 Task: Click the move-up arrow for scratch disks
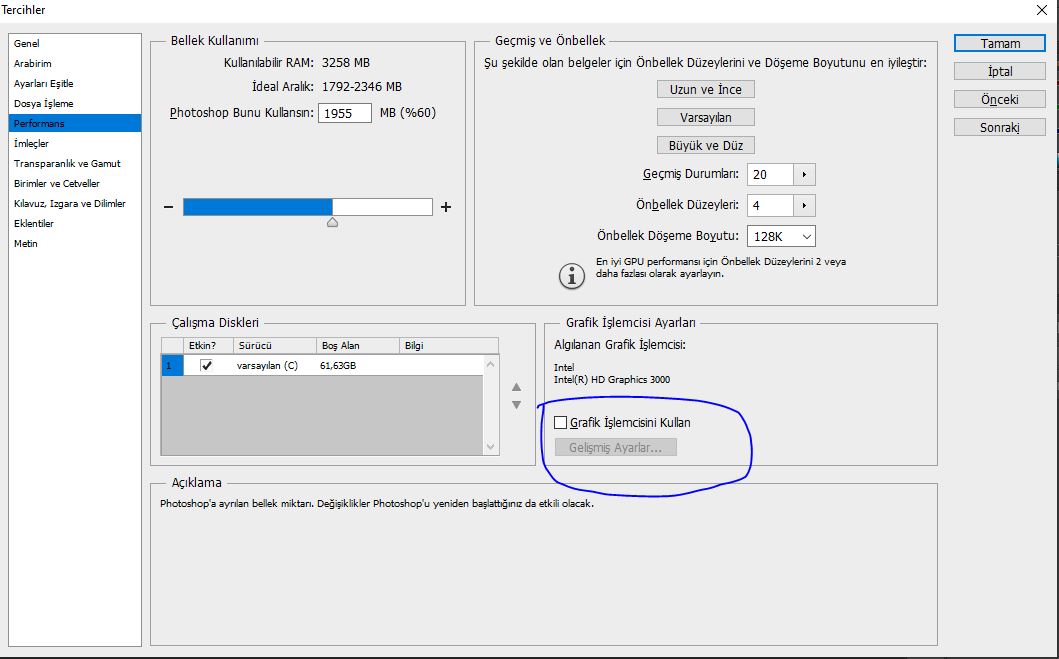(x=516, y=387)
